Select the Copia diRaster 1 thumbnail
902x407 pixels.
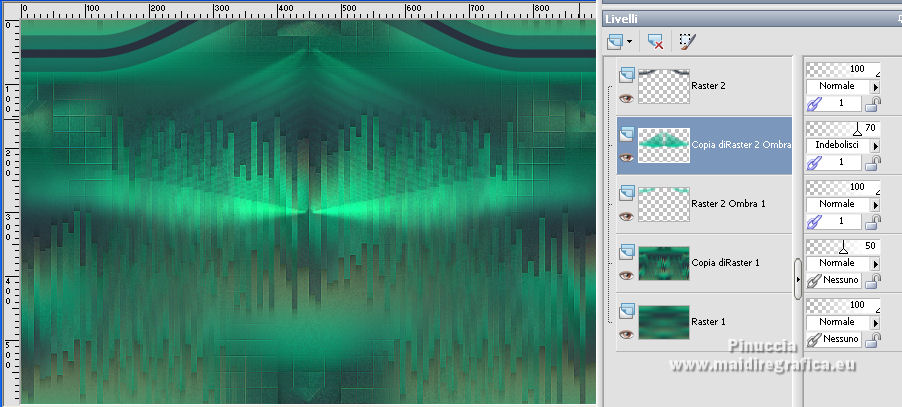664,263
